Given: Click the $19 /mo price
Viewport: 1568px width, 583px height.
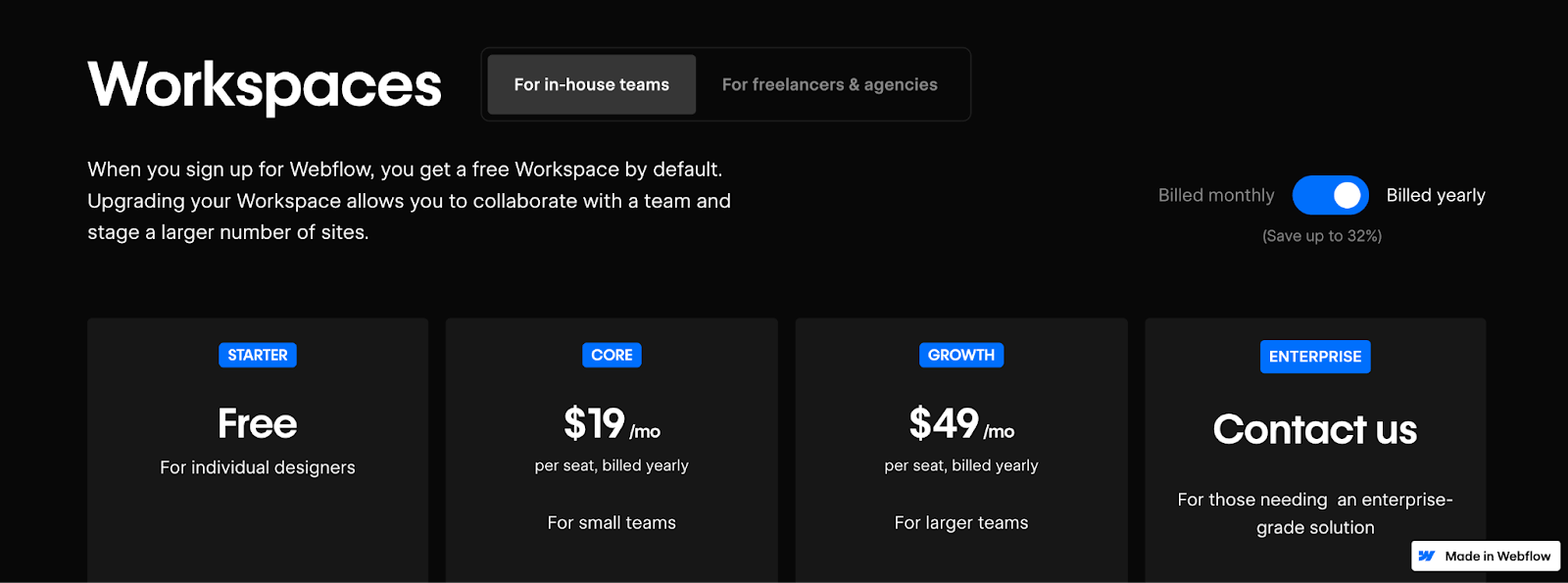Looking at the screenshot, I should [x=612, y=424].
